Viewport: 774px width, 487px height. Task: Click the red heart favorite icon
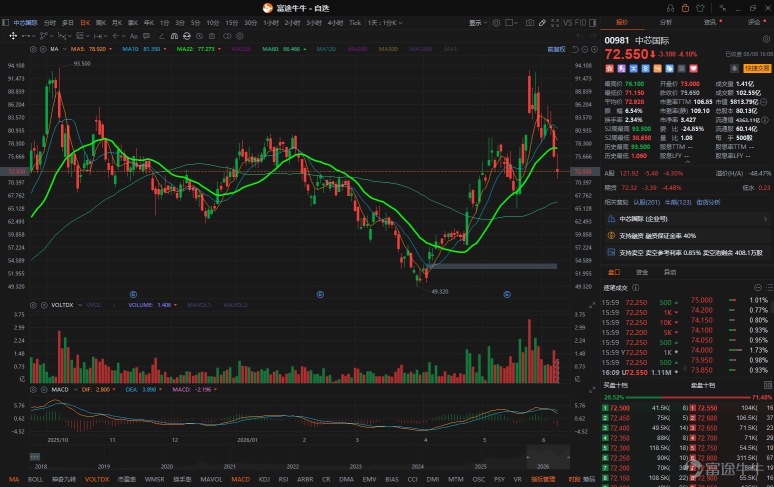coord(694,69)
